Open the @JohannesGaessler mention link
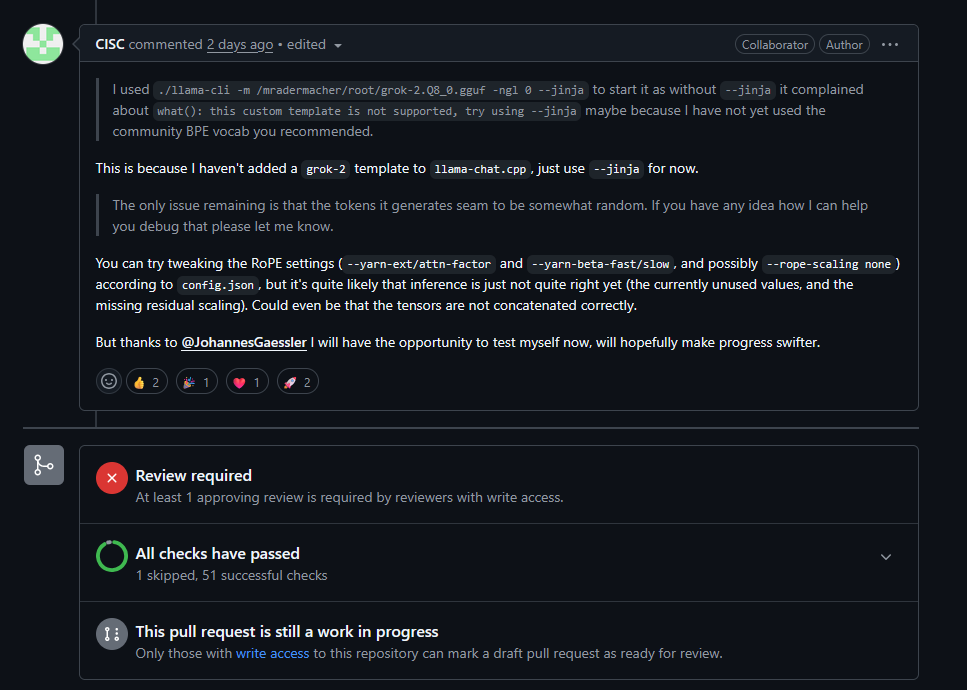 244,342
